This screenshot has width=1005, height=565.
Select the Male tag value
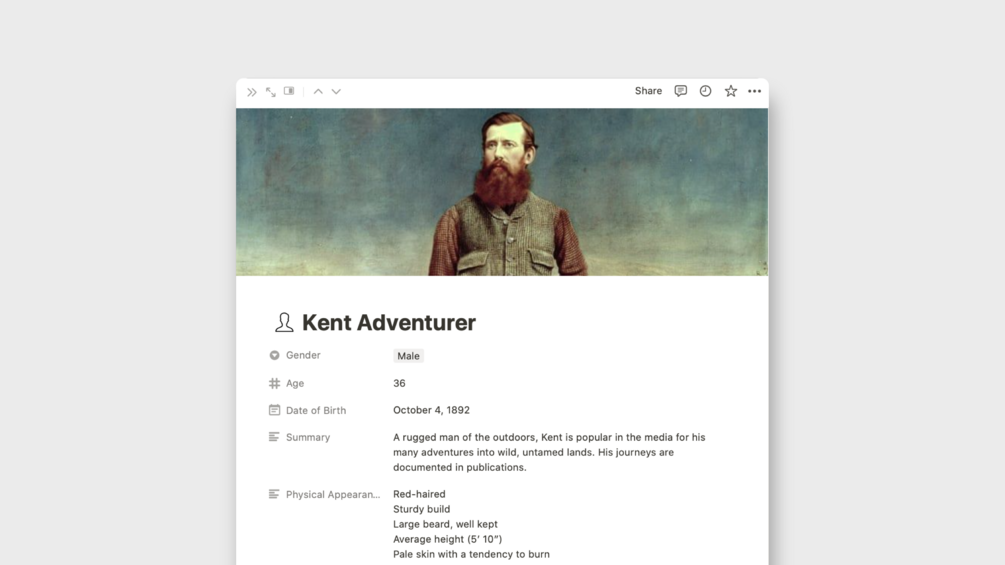(408, 356)
